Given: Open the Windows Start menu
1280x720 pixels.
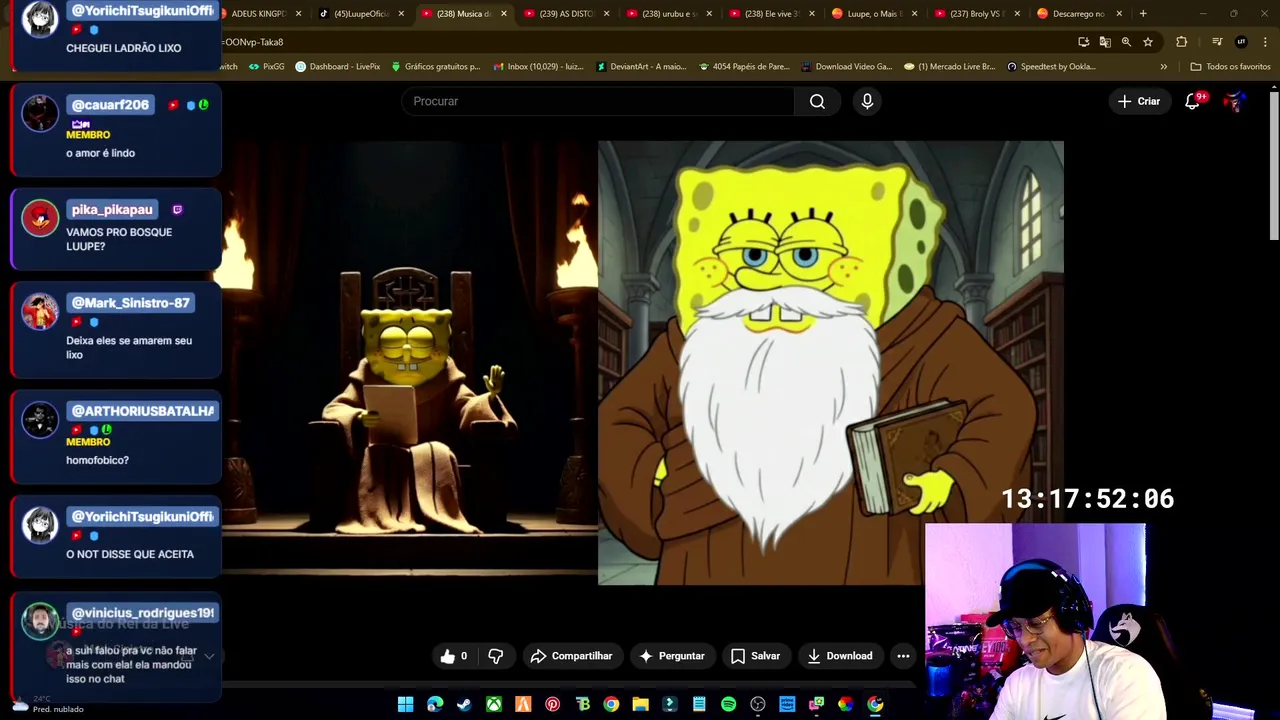Looking at the screenshot, I should pos(406,704).
